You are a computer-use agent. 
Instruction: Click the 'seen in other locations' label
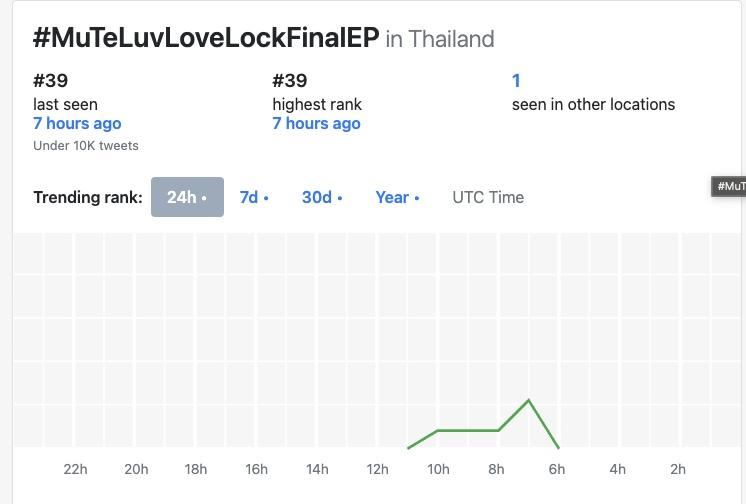point(593,104)
